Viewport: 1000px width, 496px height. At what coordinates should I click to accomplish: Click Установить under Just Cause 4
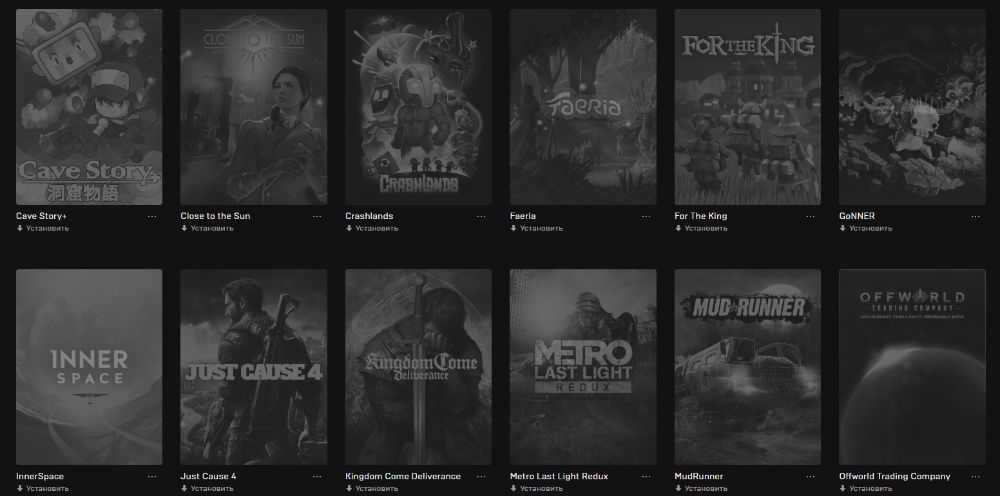(x=207, y=488)
